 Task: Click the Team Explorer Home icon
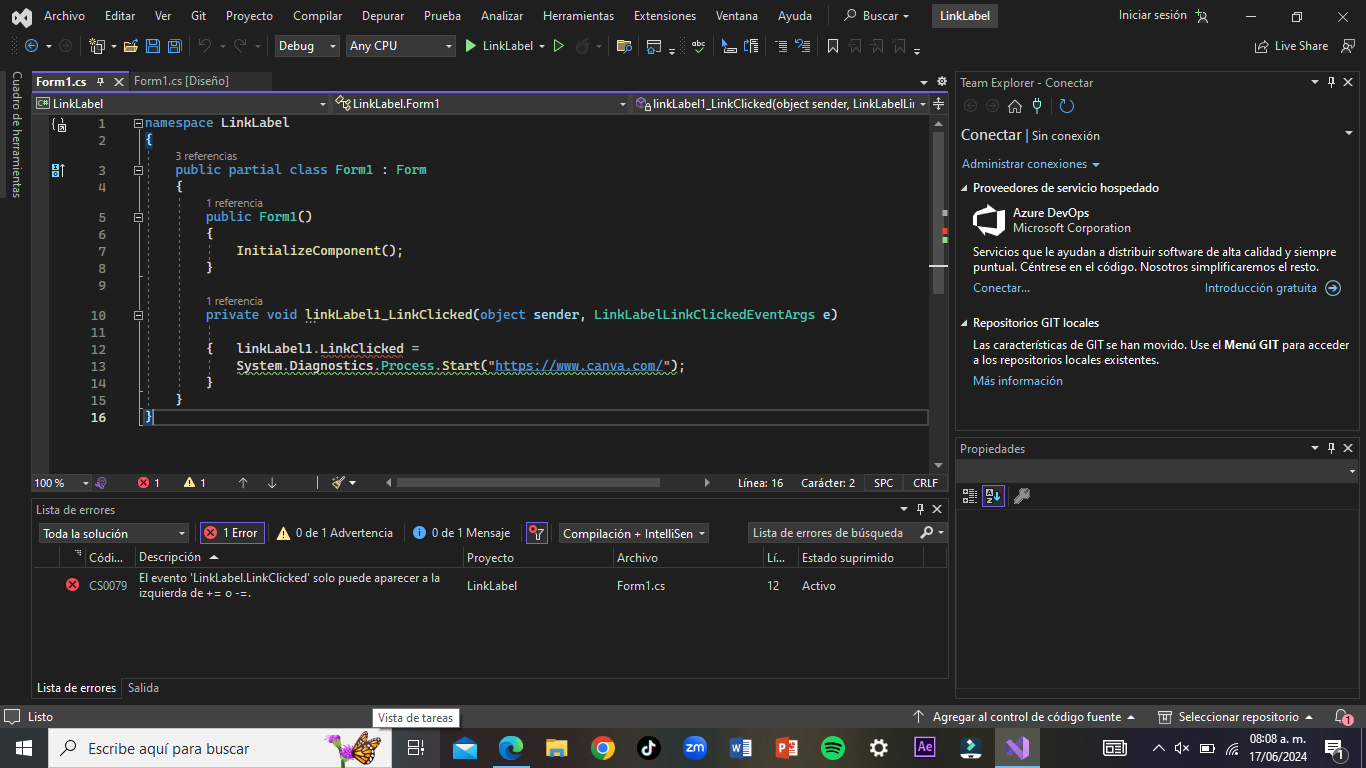pos(1015,106)
